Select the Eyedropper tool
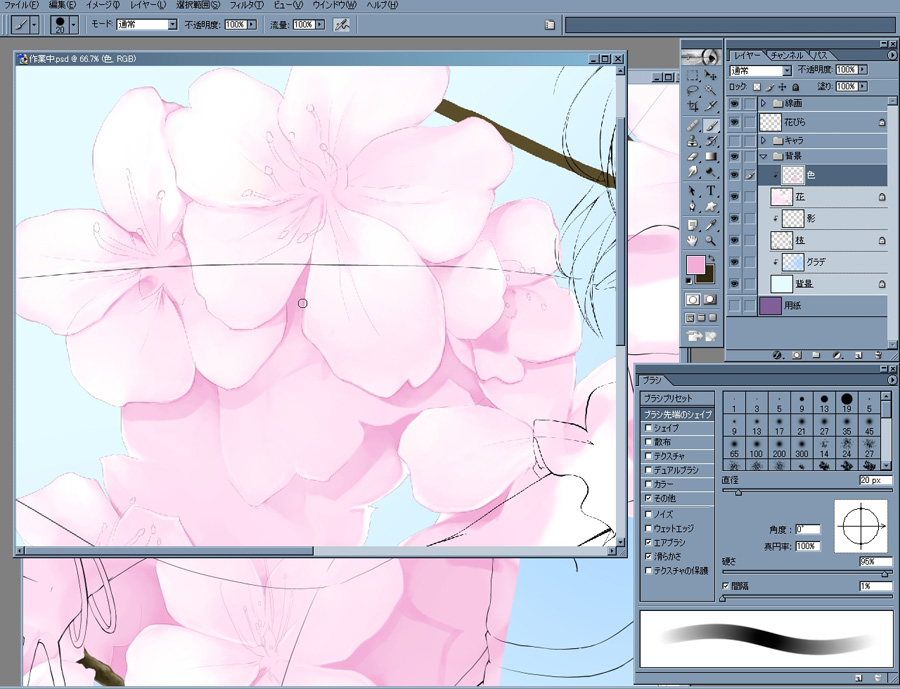Image resolution: width=900 pixels, height=689 pixels. coord(711,226)
